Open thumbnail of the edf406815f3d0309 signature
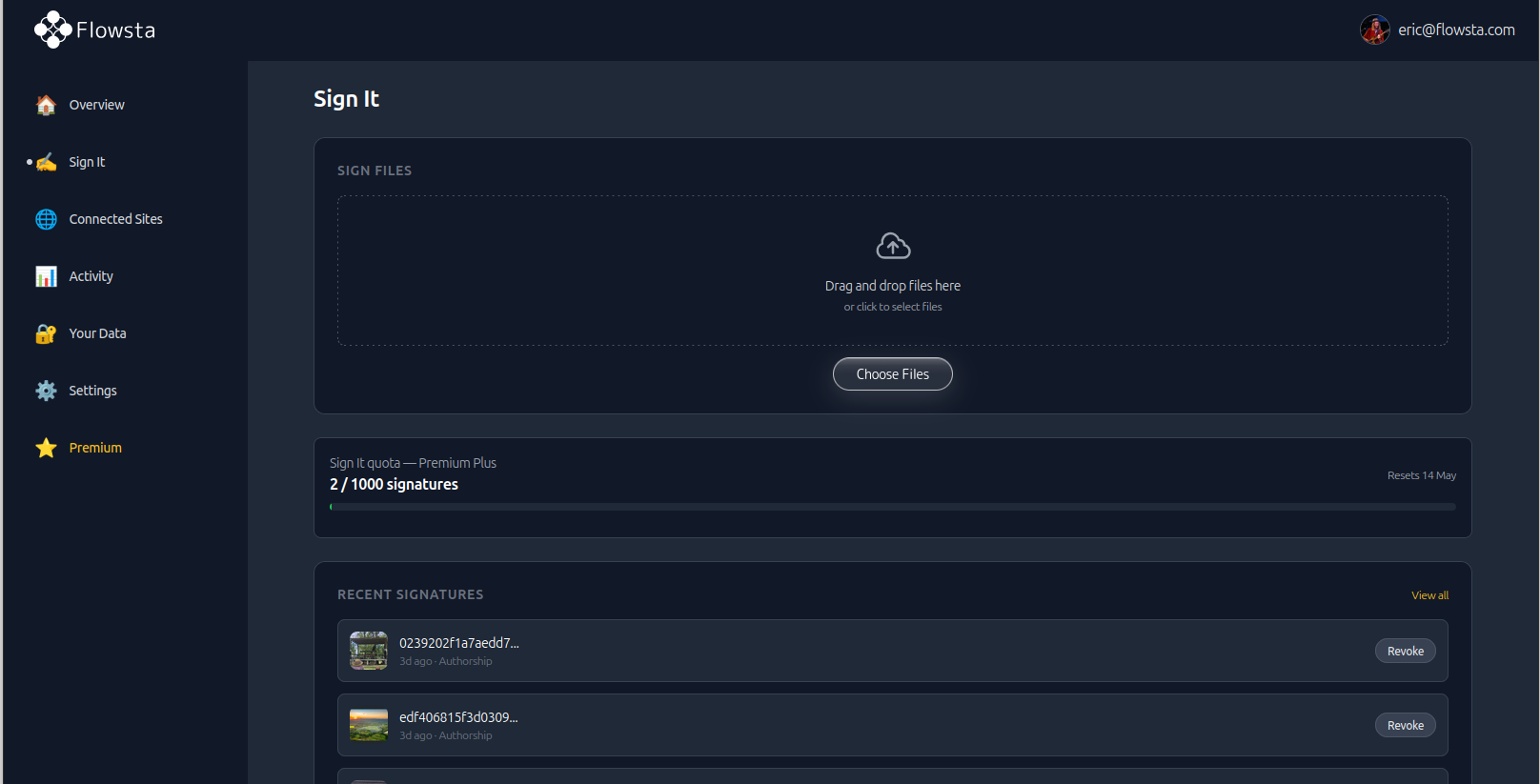Screen dimensions: 1540x784 pos(369,725)
